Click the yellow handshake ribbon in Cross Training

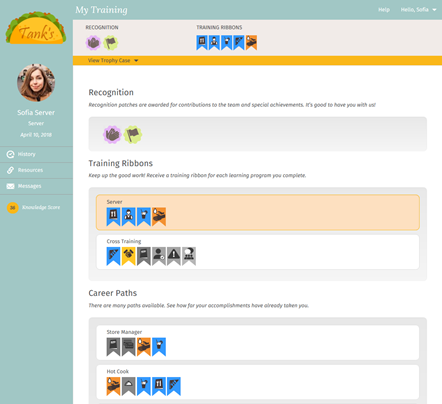(129, 256)
